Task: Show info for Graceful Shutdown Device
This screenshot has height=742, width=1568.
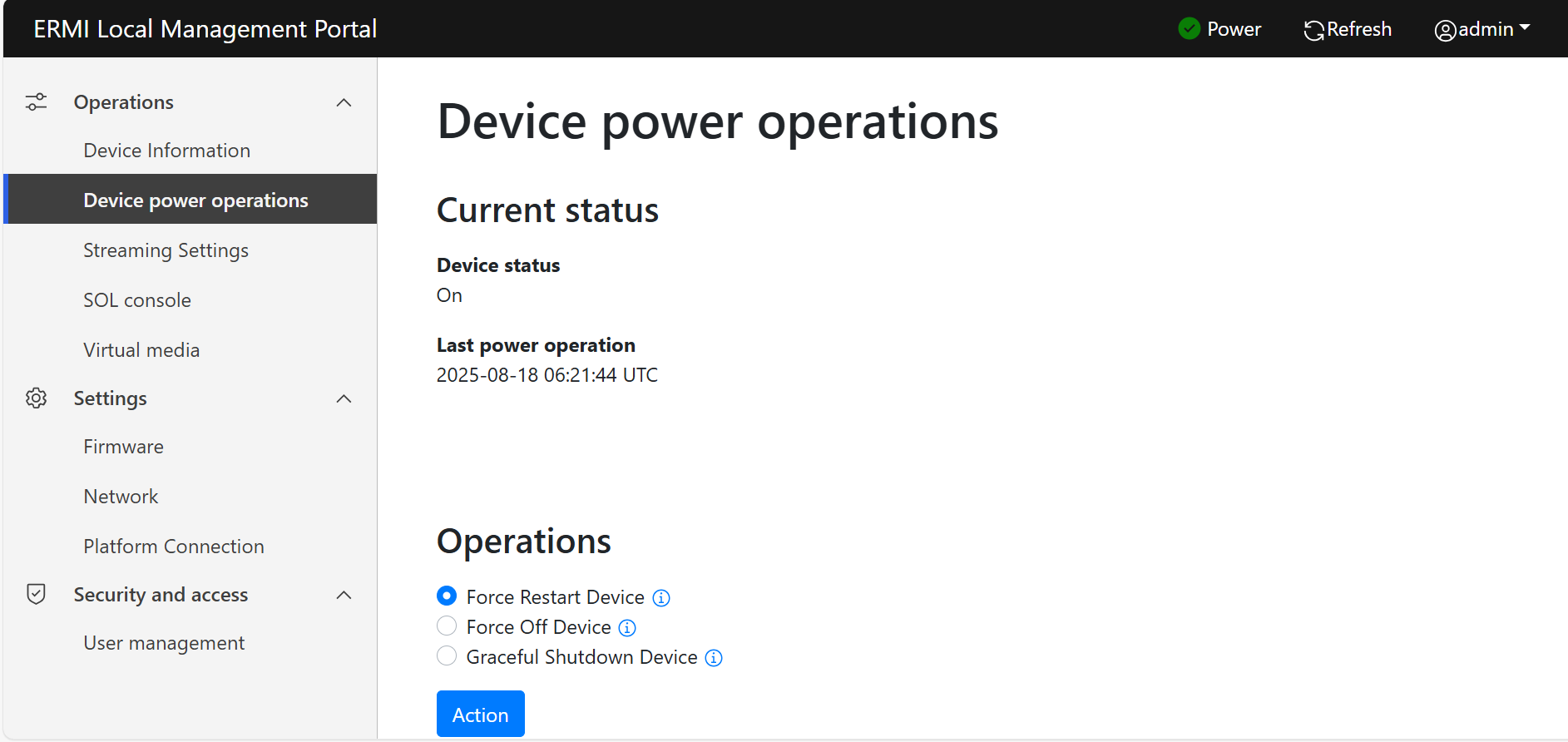Action: tap(714, 658)
